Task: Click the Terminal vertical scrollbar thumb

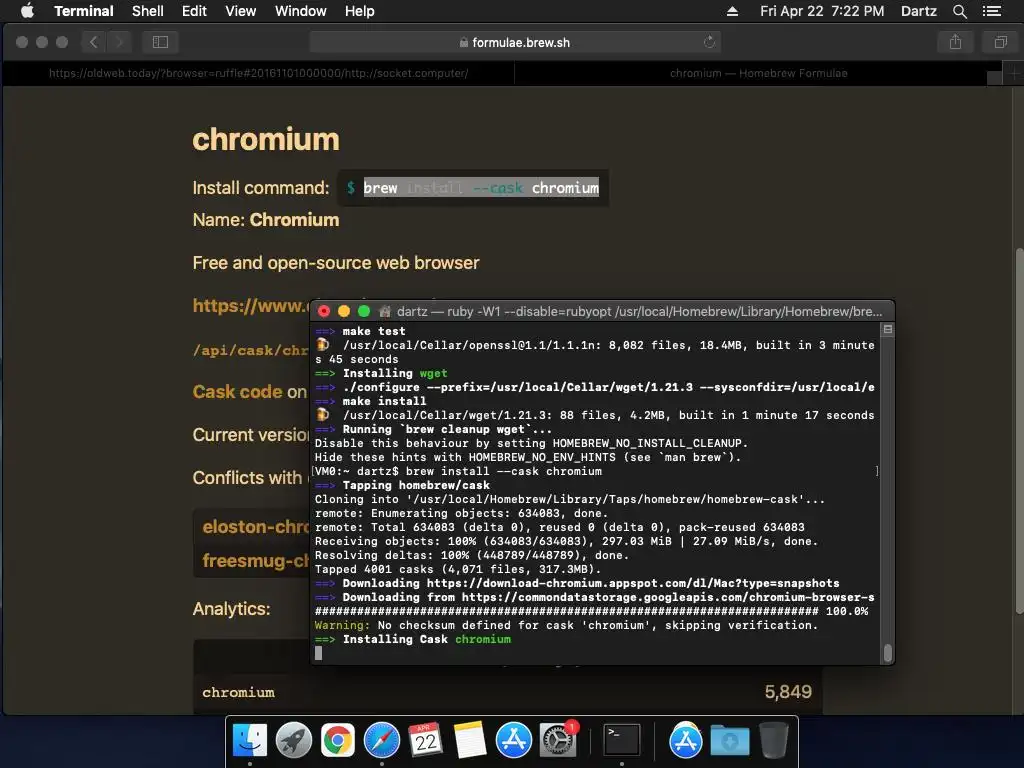Action: 888,653
